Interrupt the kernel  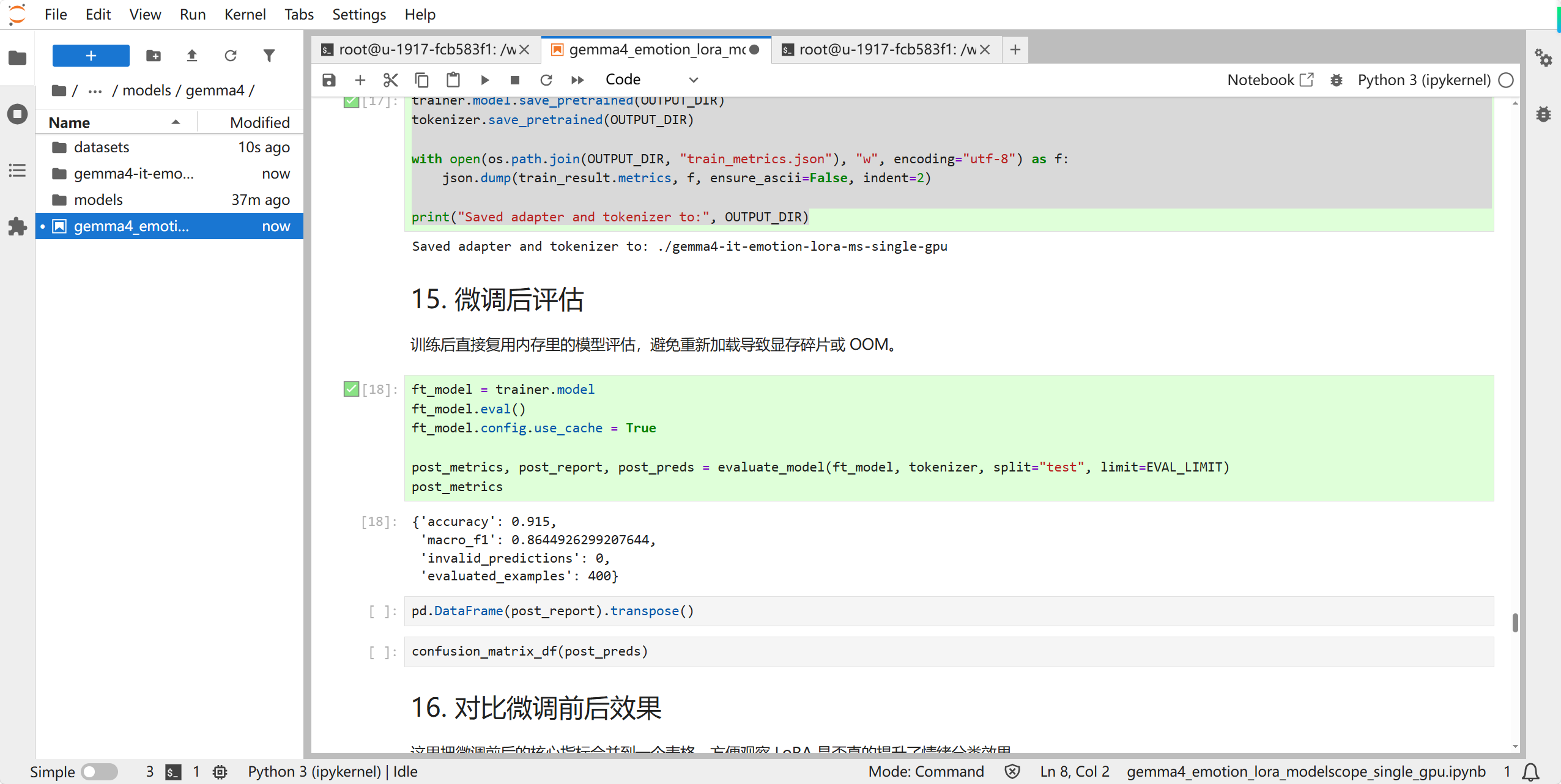pos(515,80)
